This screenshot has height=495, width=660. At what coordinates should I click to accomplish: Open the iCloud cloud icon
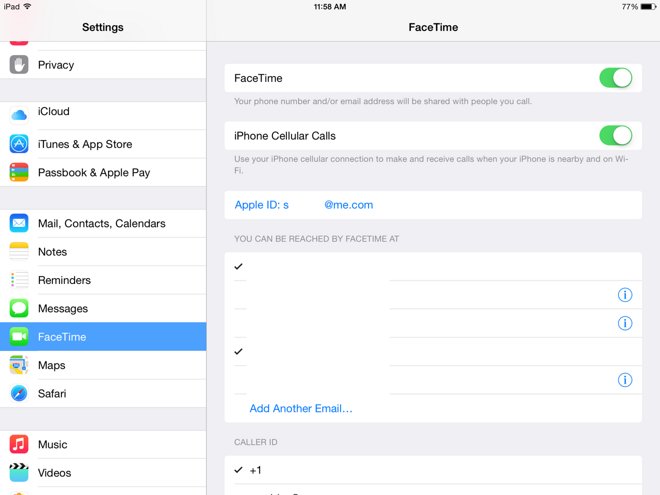19,114
